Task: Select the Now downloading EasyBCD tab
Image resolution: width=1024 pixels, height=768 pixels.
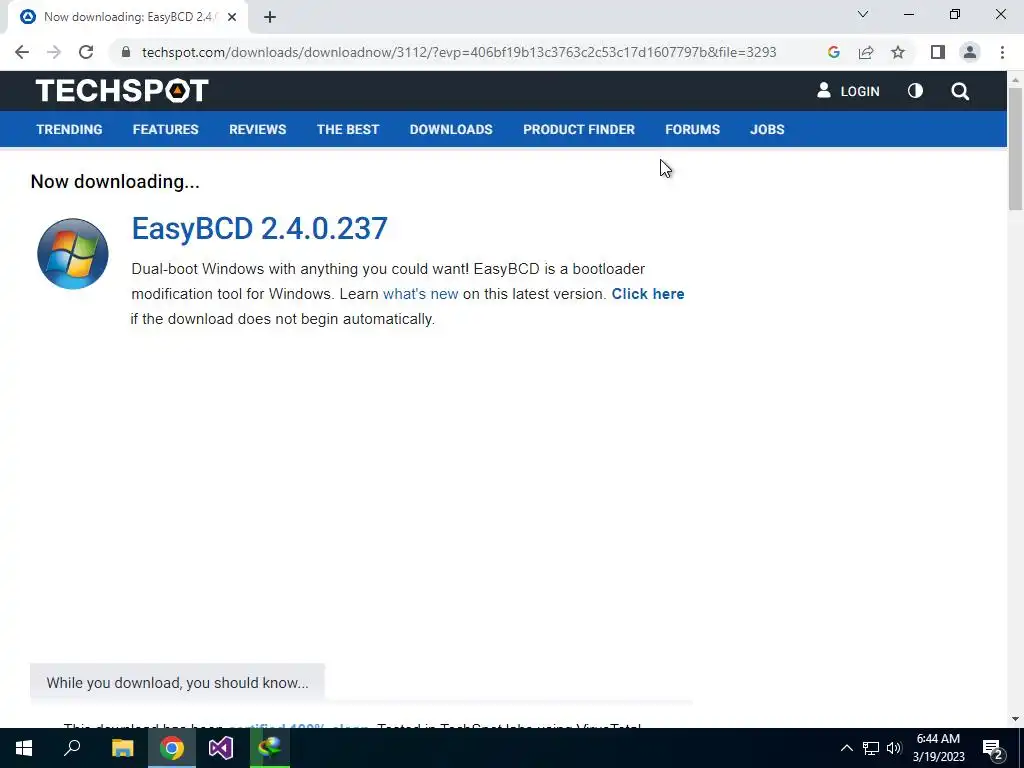Action: (x=127, y=17)
